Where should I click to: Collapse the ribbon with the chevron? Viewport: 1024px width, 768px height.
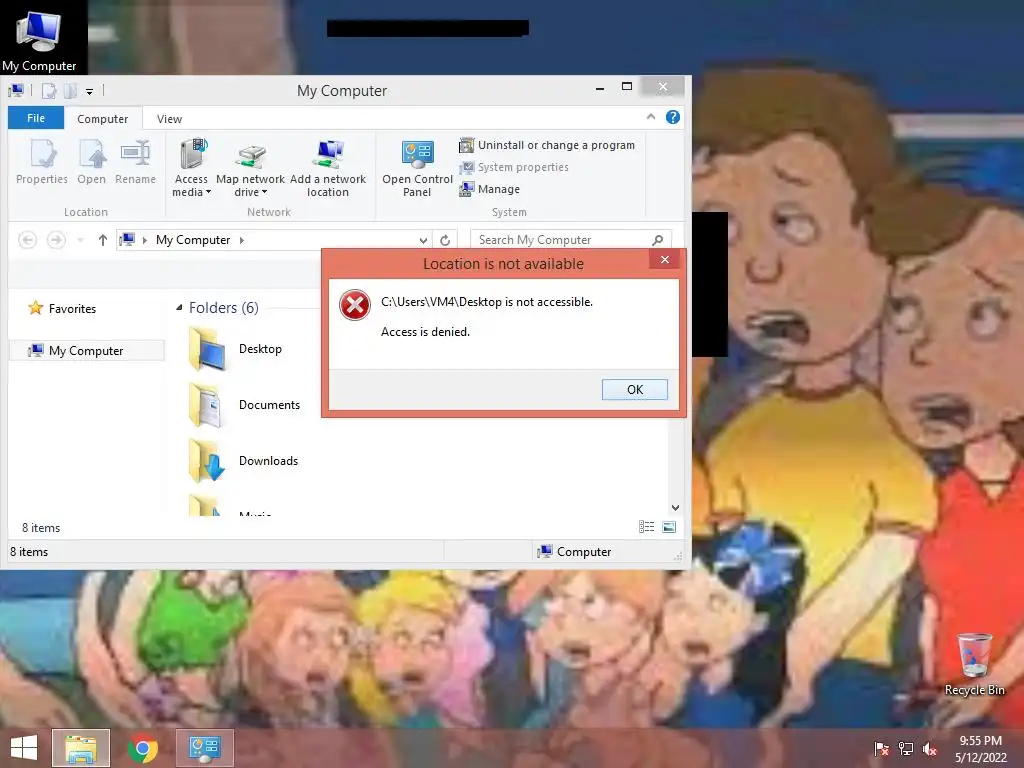point(650,117)
